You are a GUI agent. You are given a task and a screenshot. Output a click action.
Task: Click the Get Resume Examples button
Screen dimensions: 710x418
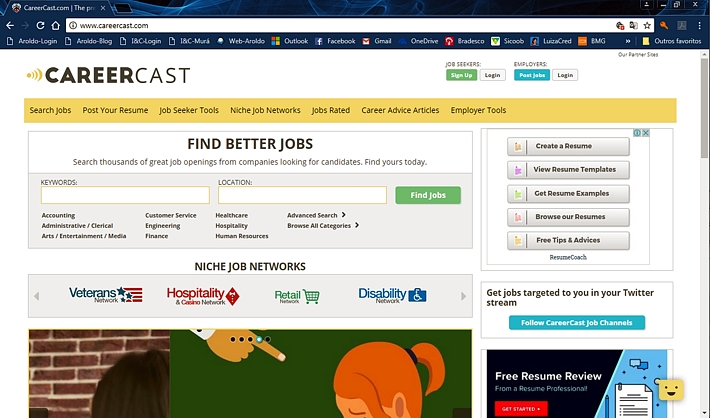(x=568, y=193)
